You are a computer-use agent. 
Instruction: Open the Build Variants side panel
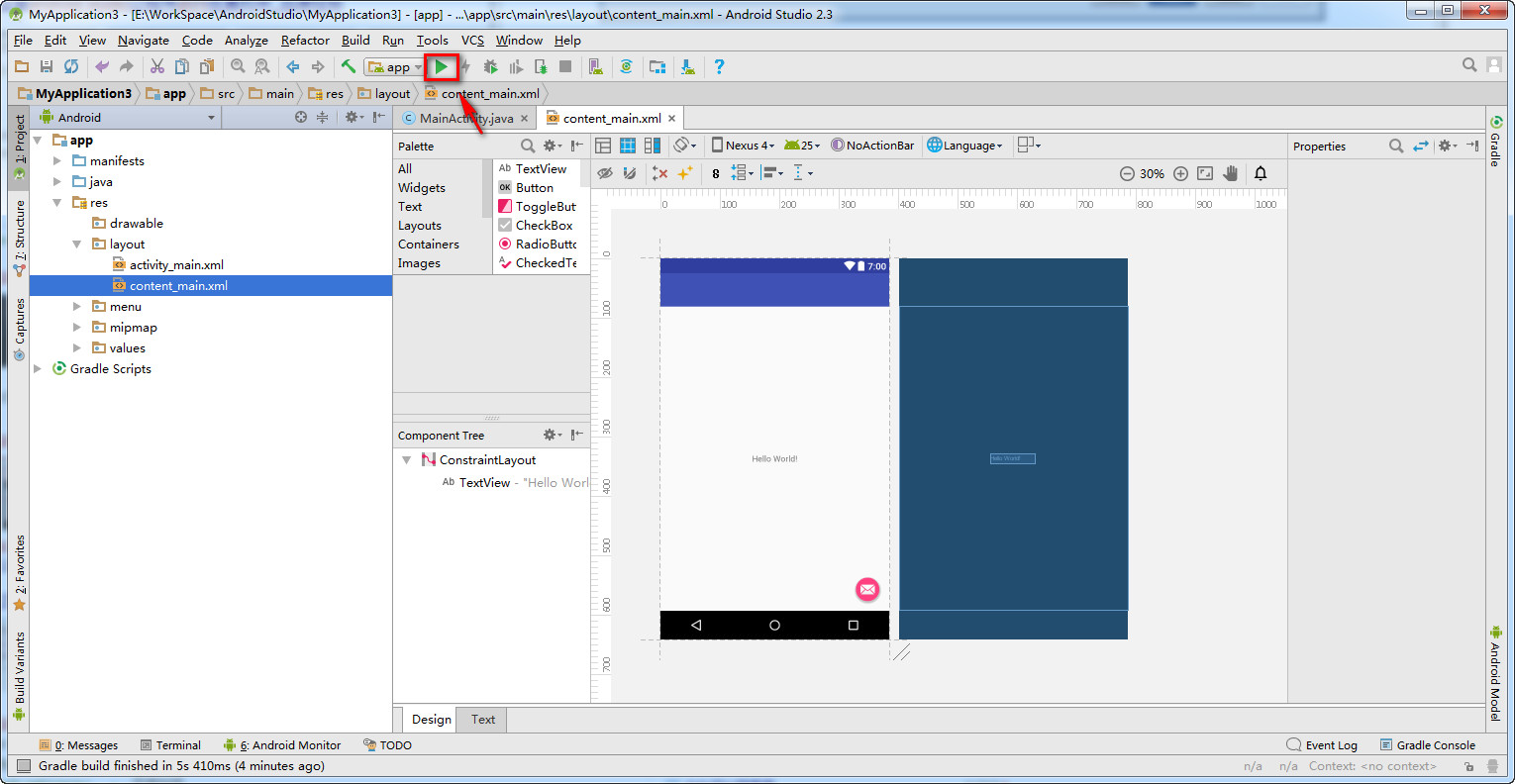[19, 676]
